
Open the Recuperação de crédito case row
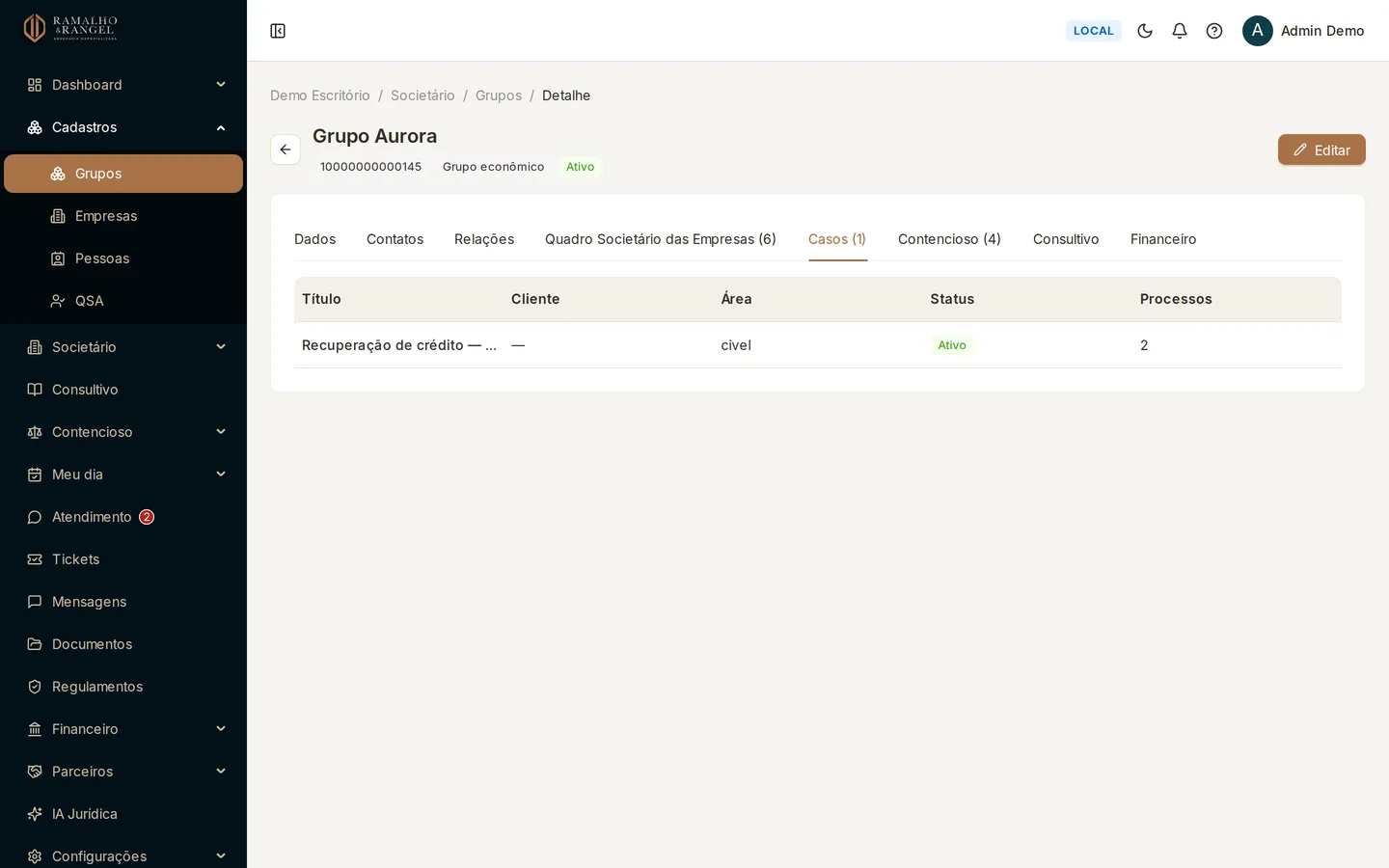pyautogui.click(x=818, y=345)
